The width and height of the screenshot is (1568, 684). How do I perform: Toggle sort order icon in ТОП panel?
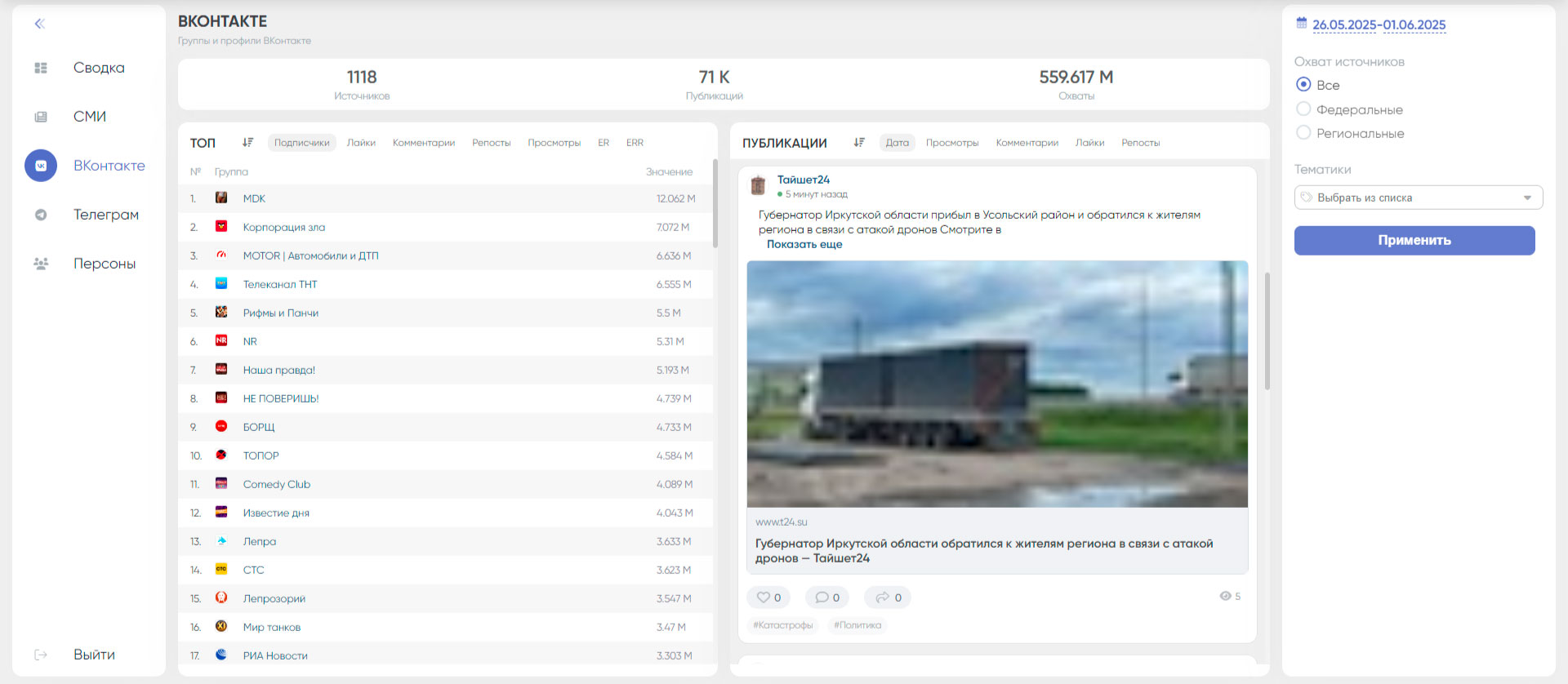click(247, 143)
